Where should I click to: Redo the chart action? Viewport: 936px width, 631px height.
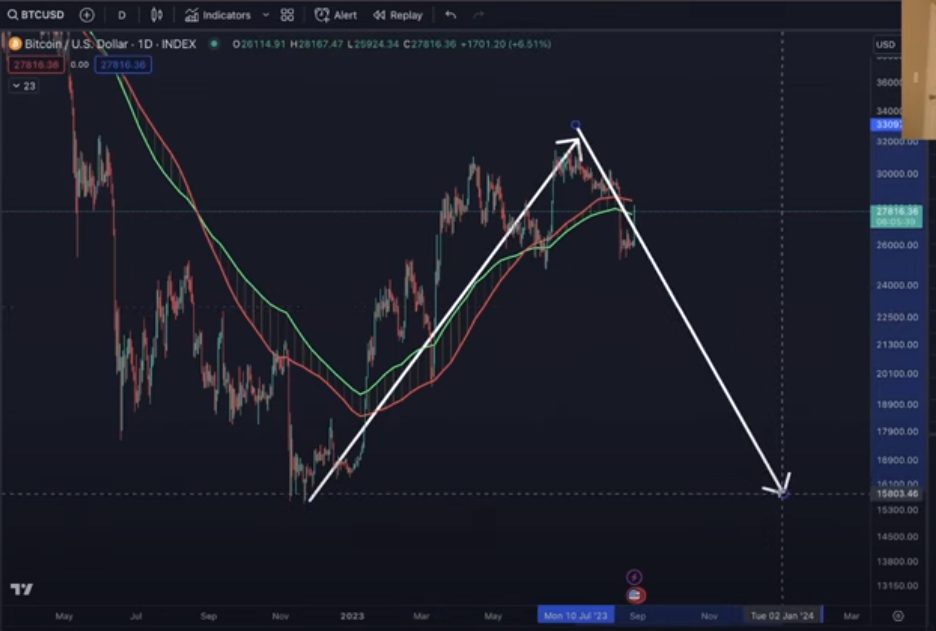point(478,15)
